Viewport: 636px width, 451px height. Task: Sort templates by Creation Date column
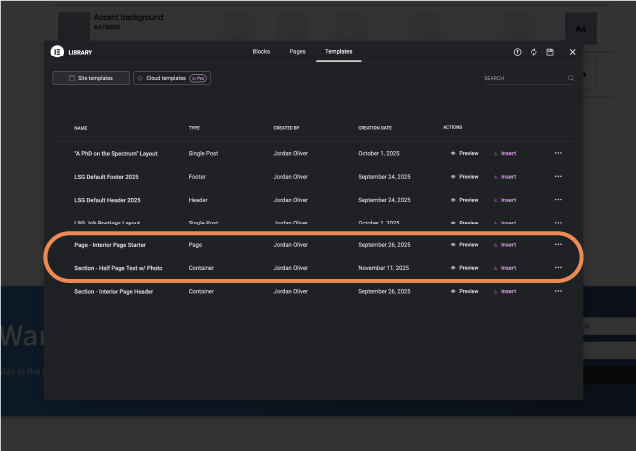tap(377, 128)
